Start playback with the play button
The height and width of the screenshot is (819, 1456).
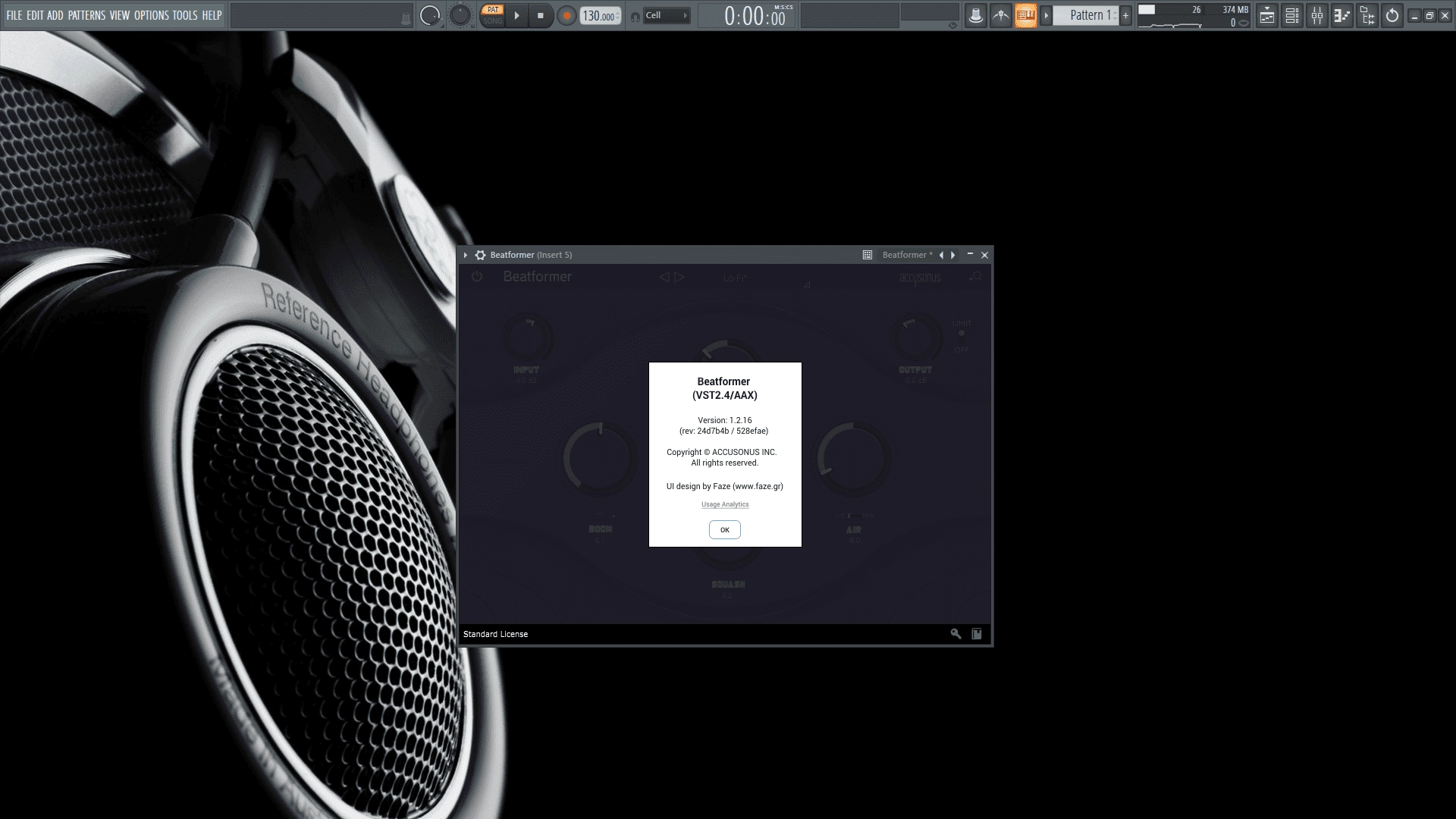pyautogui.click(x=516, y=15)
